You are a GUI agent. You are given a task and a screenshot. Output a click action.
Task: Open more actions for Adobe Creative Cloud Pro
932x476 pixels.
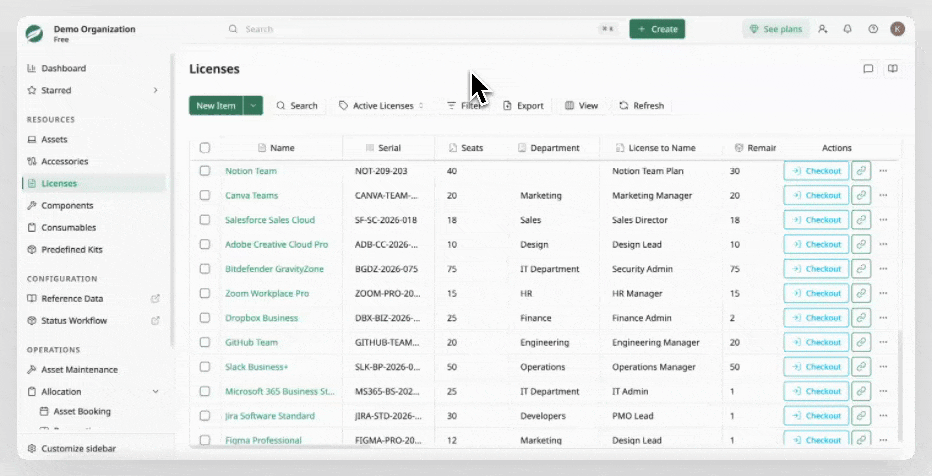coord(883,244)
